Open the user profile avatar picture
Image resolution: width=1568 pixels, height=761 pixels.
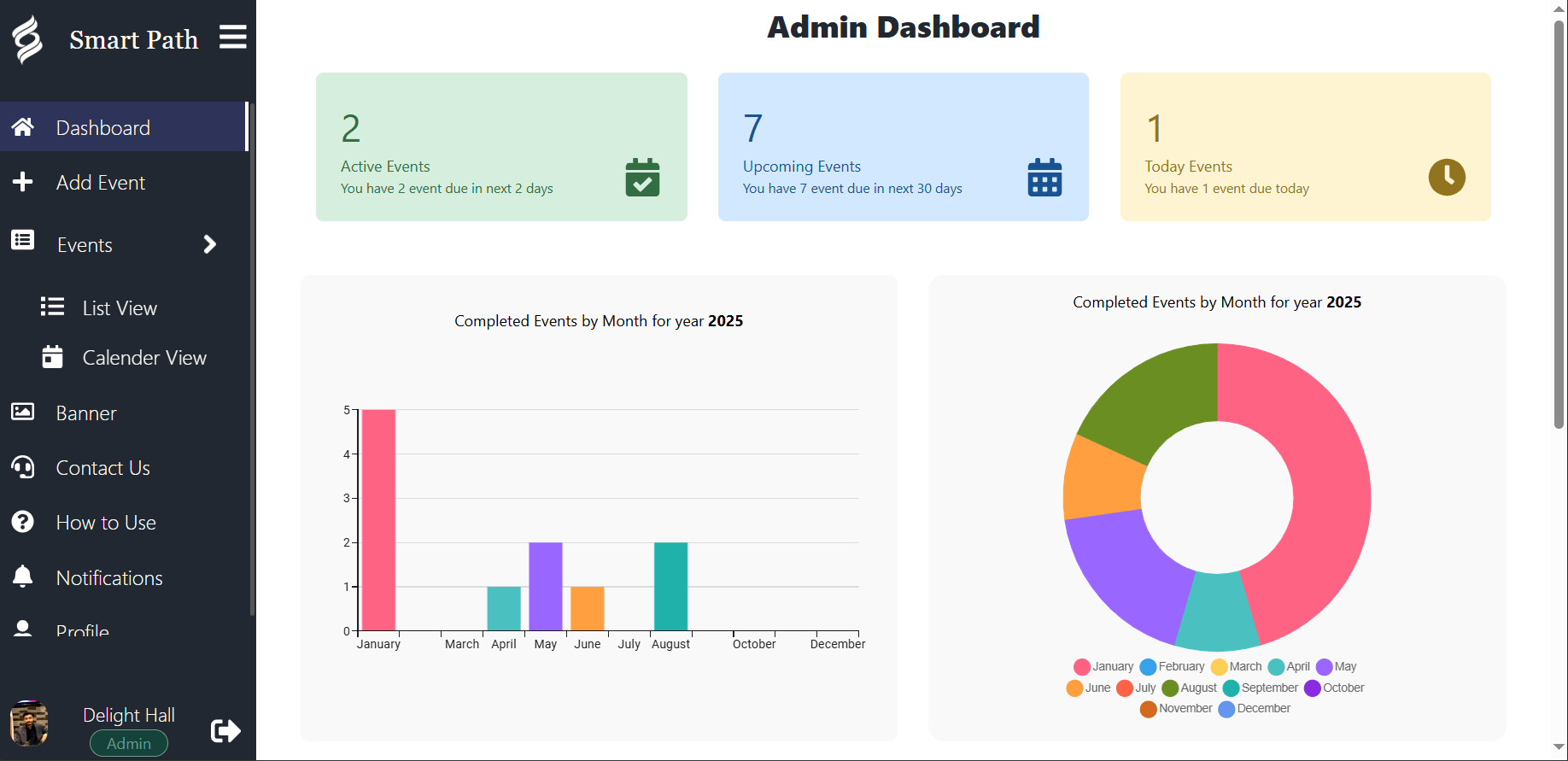point(29,723)
